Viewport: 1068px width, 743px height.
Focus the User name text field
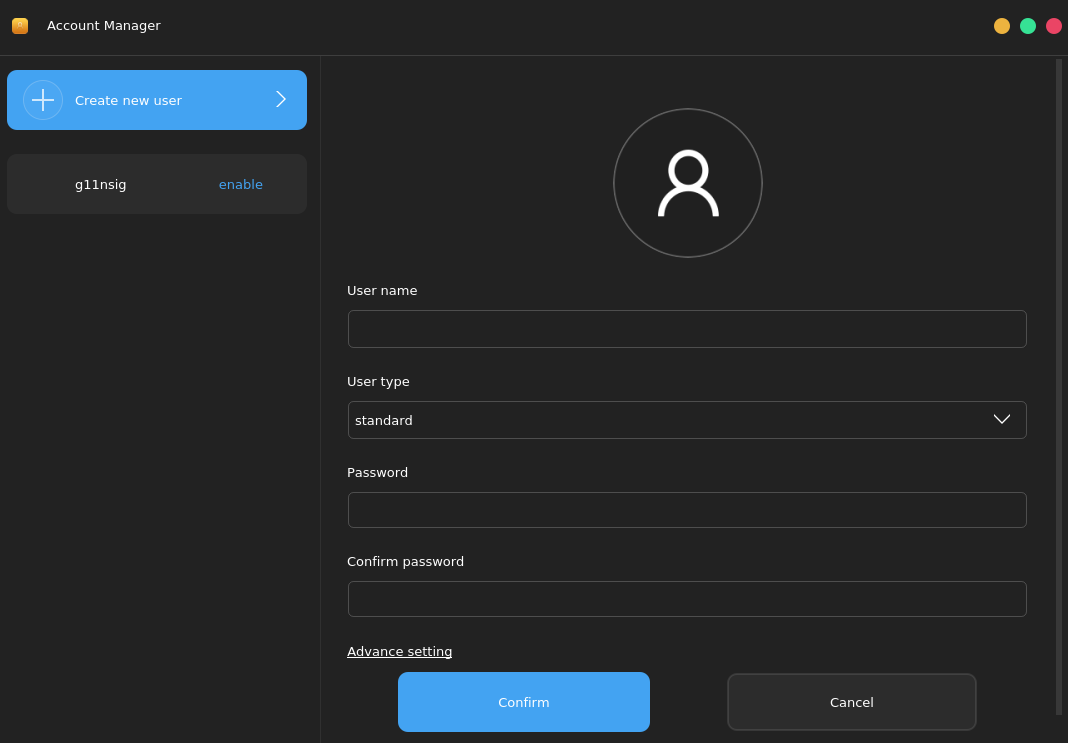tap(687, 329)
